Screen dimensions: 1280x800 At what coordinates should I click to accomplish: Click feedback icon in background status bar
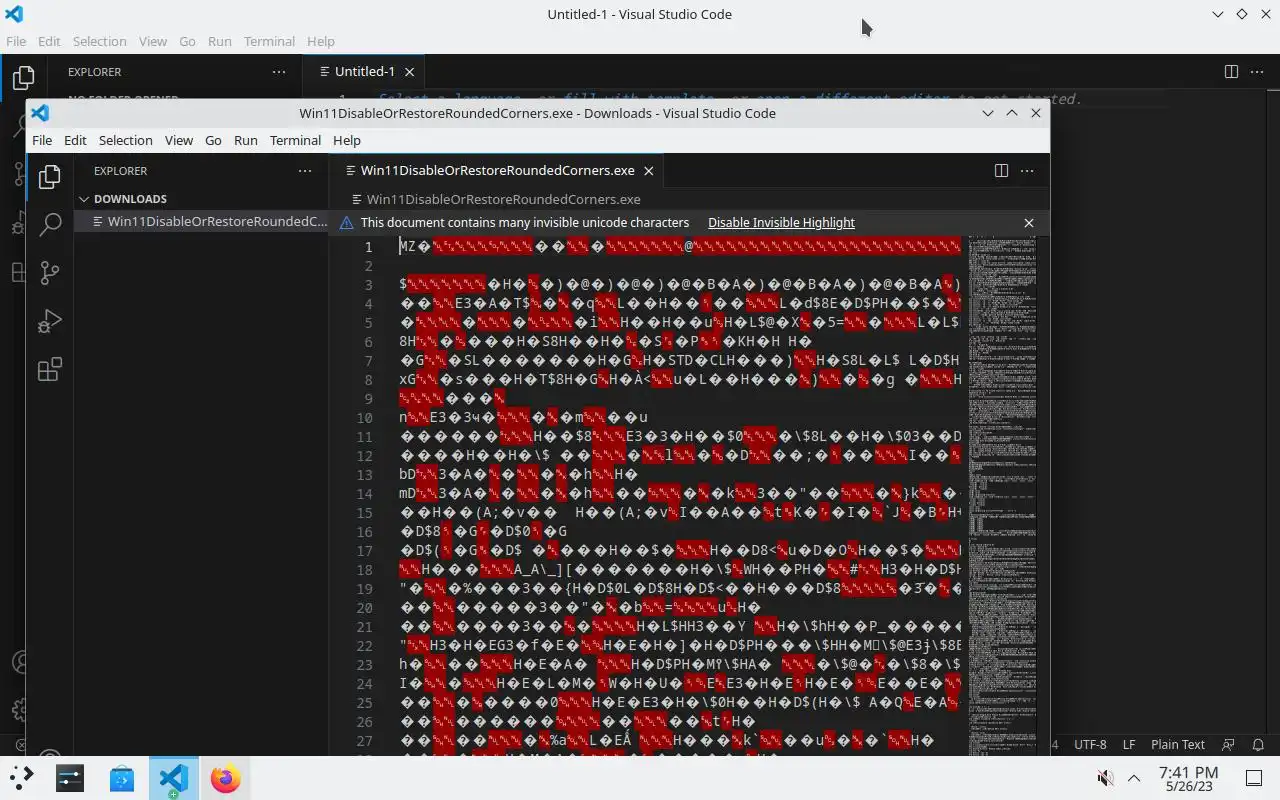(x=1229, y=745)
